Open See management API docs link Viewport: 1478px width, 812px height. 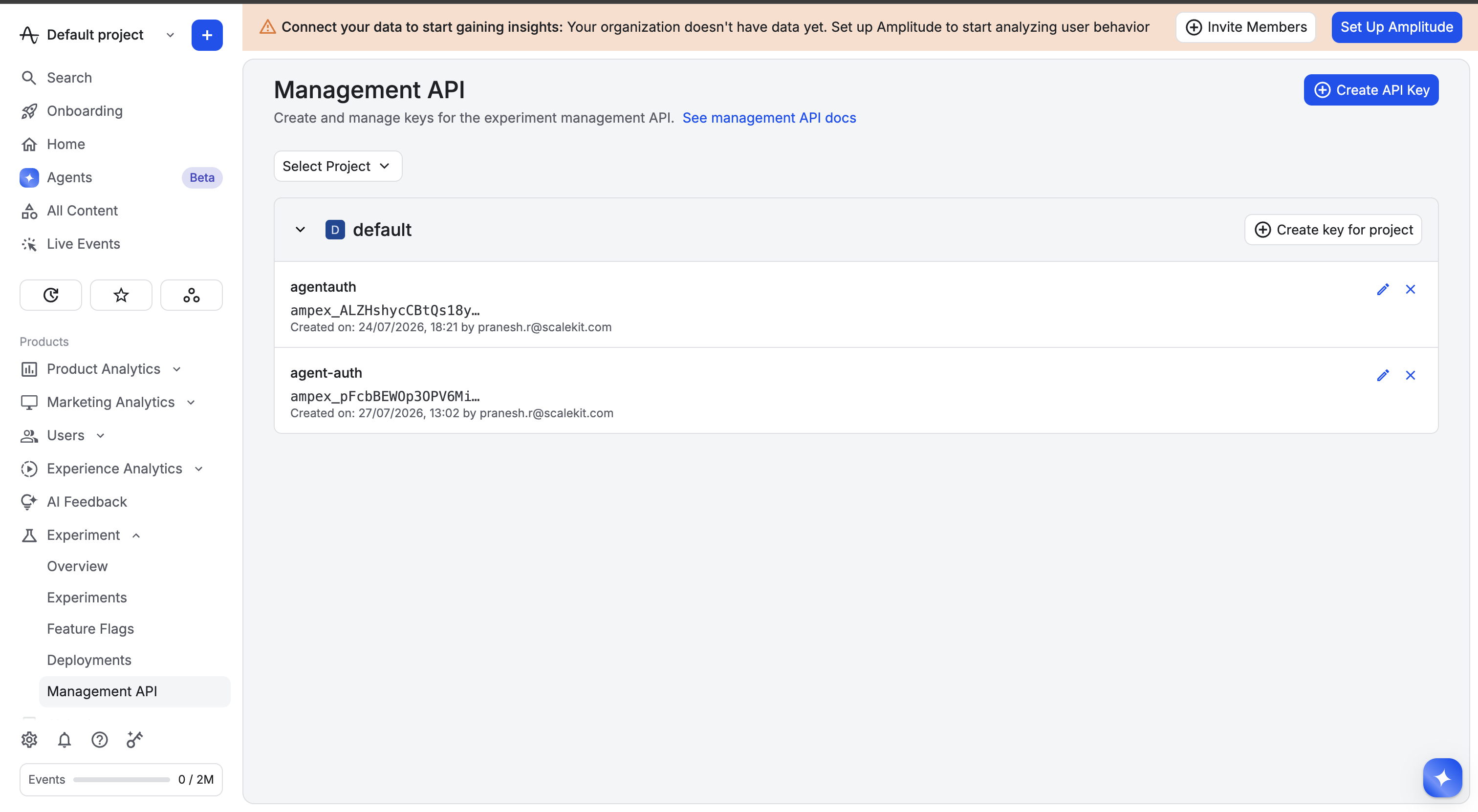[x=769, y=118]
